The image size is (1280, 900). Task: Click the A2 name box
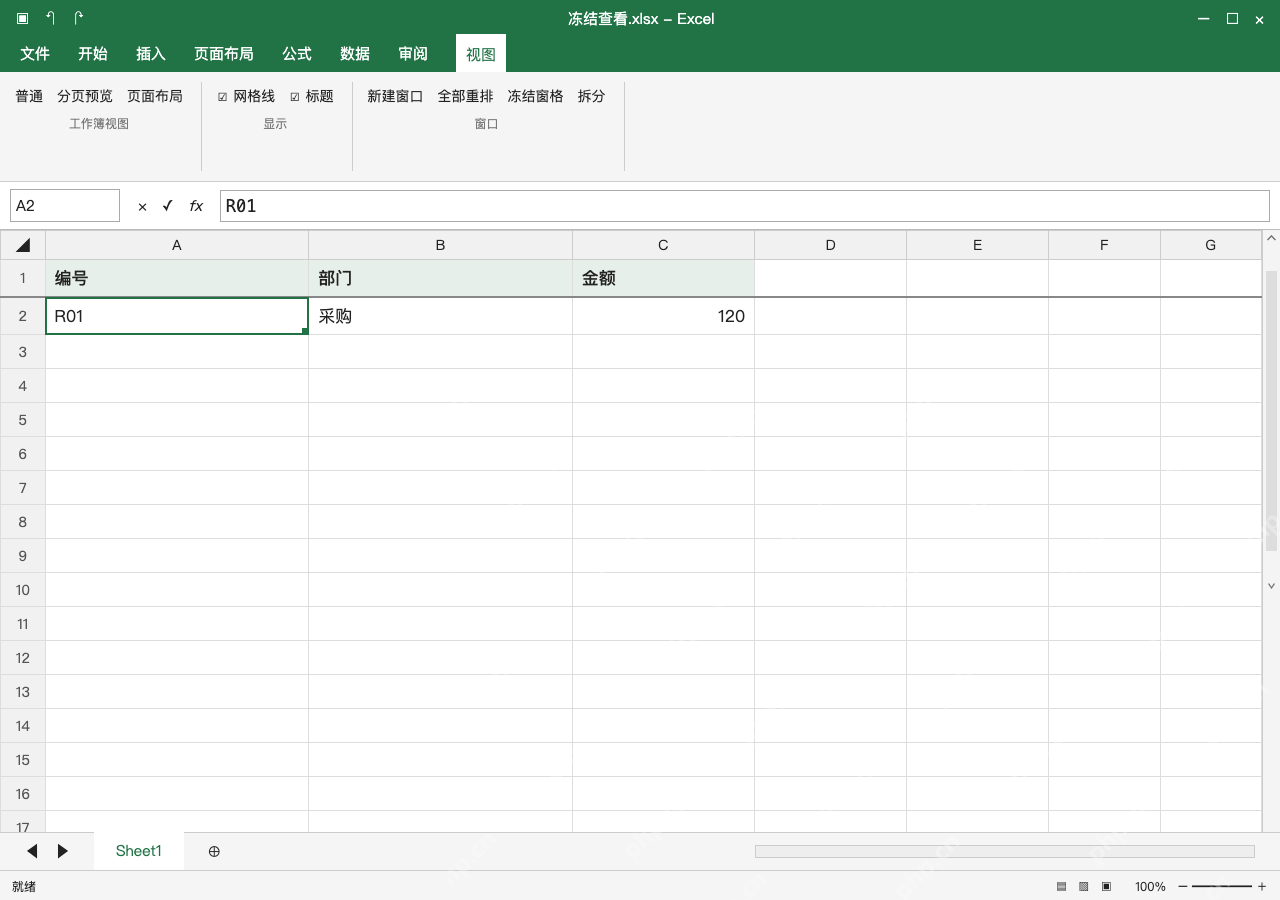65,206
